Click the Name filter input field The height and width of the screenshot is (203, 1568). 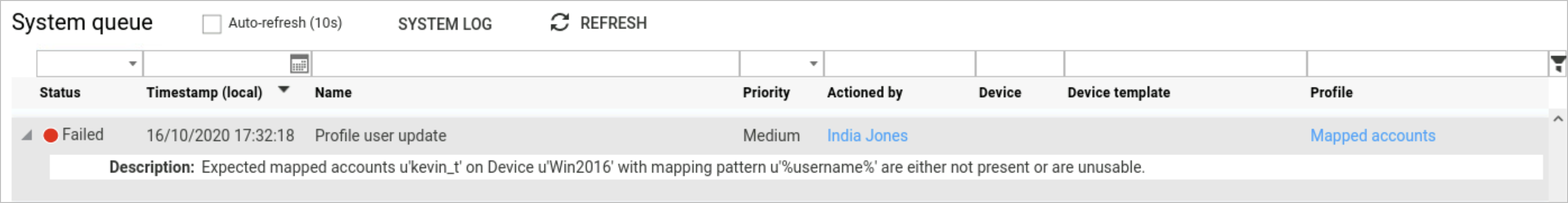[525, 64]
